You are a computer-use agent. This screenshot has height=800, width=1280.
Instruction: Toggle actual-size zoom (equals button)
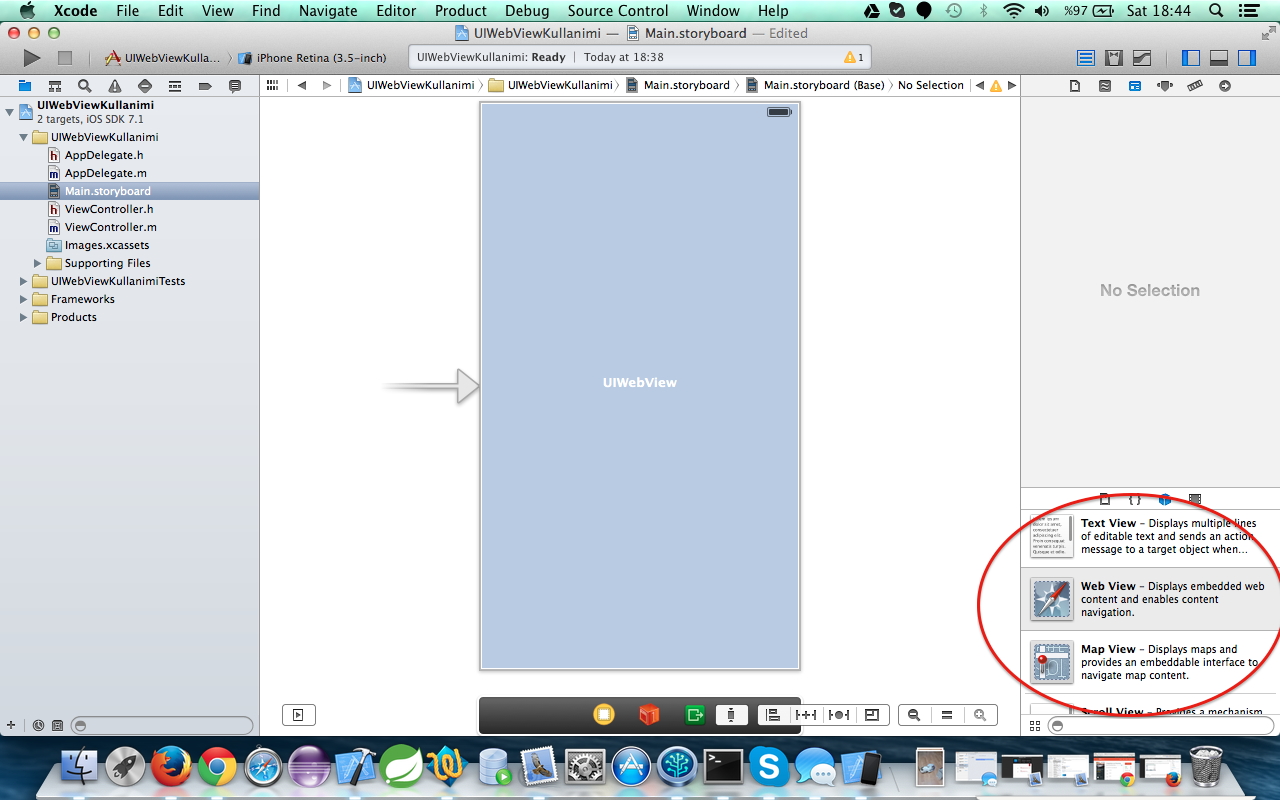pos(947,715)
